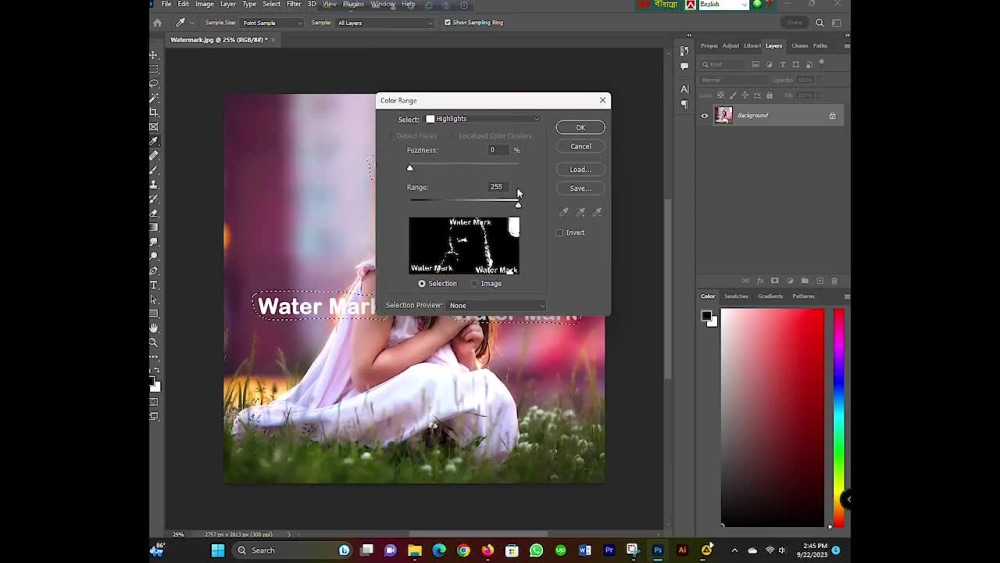
Task: Select the Horizontal Type tool
Action: 154,285
